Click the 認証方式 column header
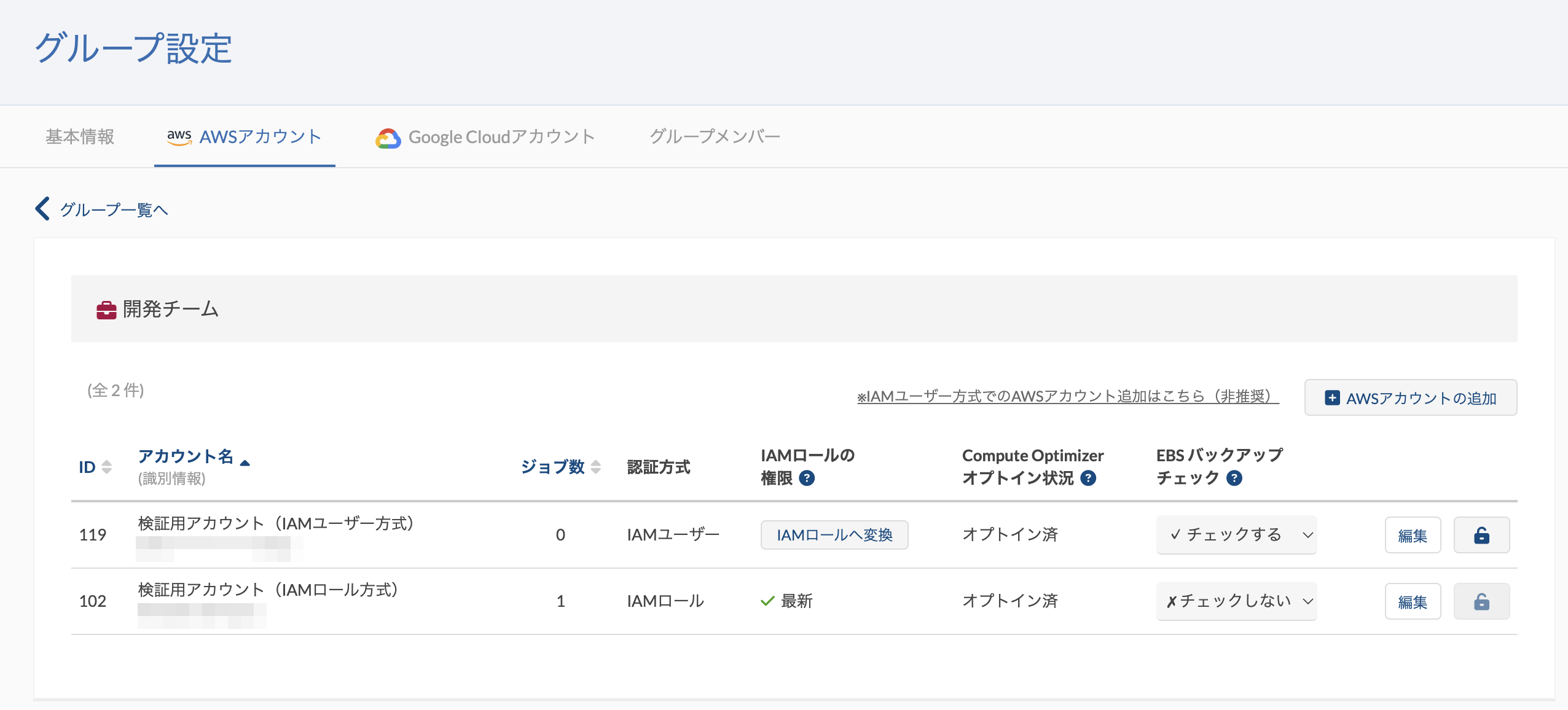 [x=659, y=467]
